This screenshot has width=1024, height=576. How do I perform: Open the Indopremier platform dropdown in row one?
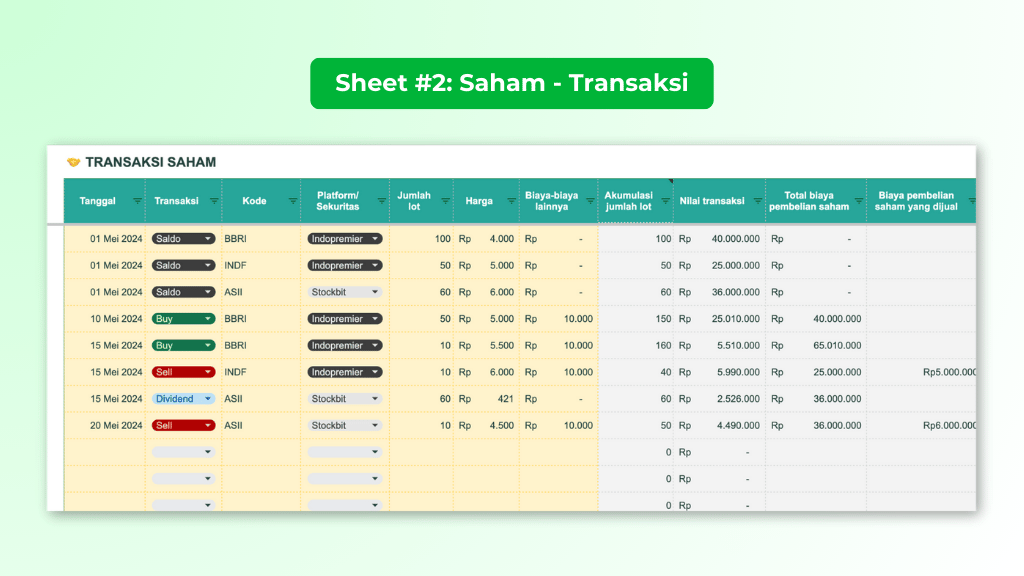pos(344,238)
